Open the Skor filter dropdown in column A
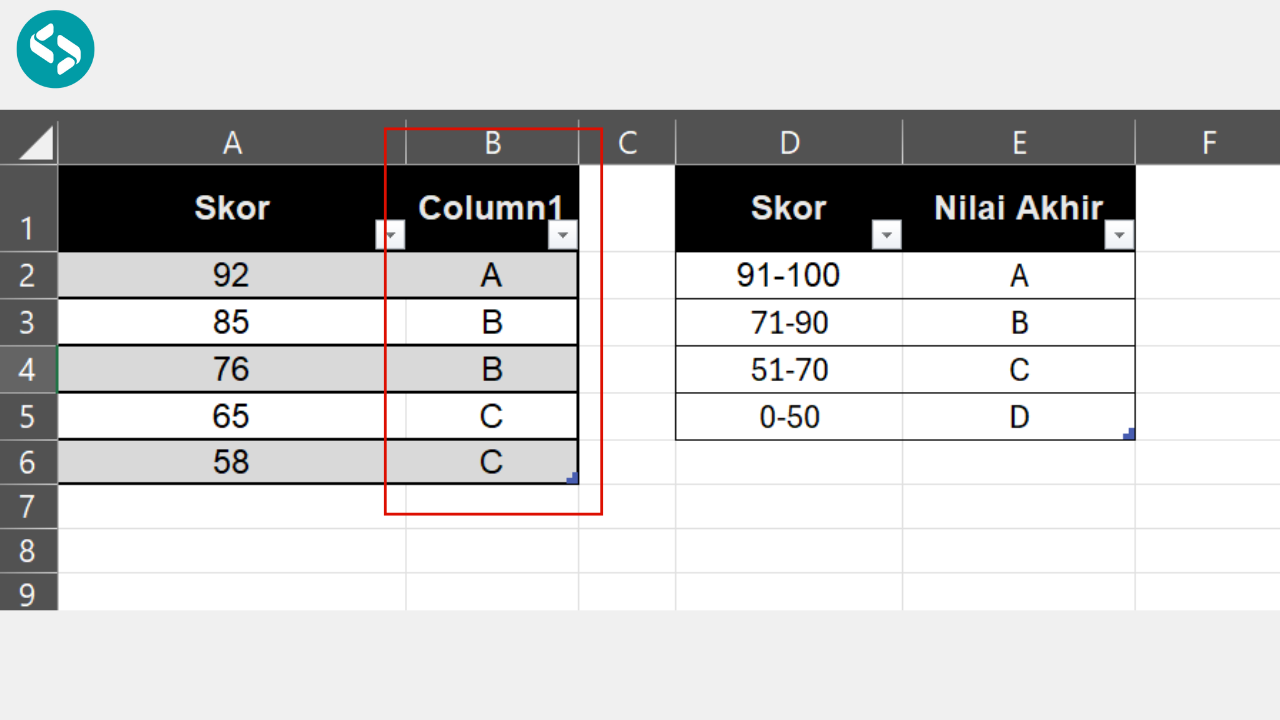1280x720 pixels. 390,235
